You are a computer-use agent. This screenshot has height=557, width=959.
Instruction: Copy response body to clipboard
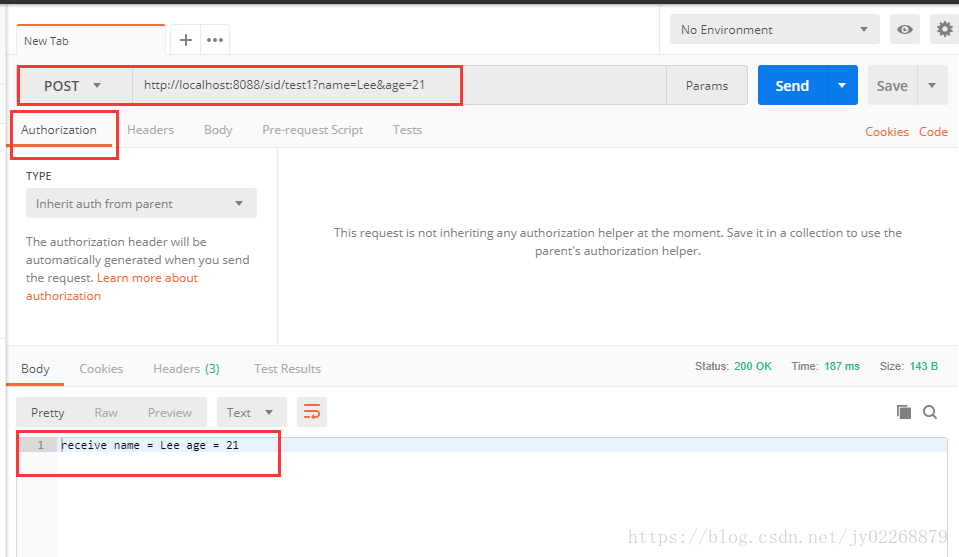coord(903,412)
